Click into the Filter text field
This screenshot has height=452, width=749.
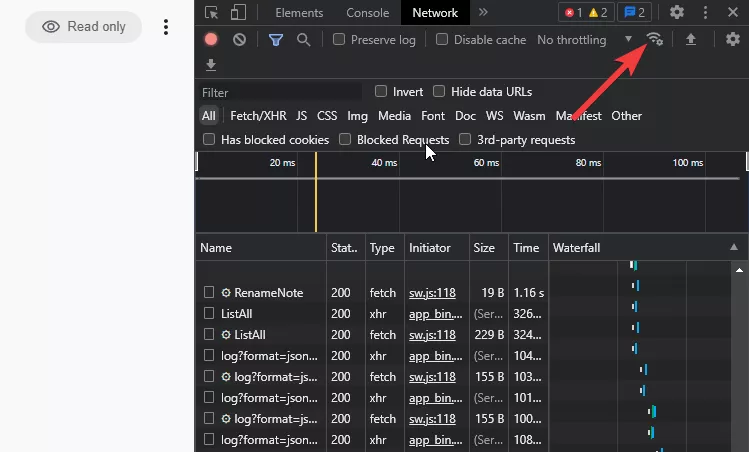pos(280,92)
